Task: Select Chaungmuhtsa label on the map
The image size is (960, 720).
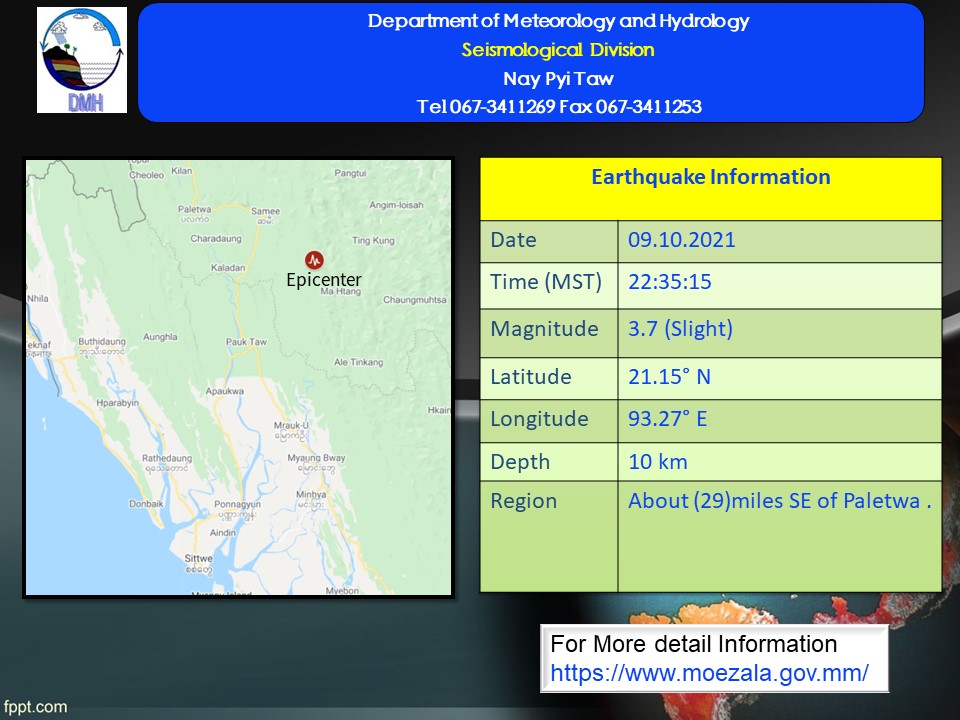Action: (415, 299)
